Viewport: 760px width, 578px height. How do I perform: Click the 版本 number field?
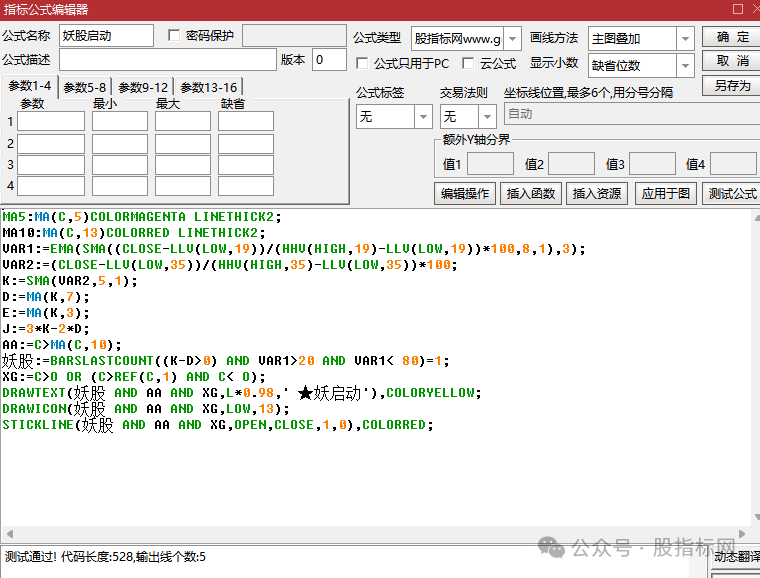329,60
